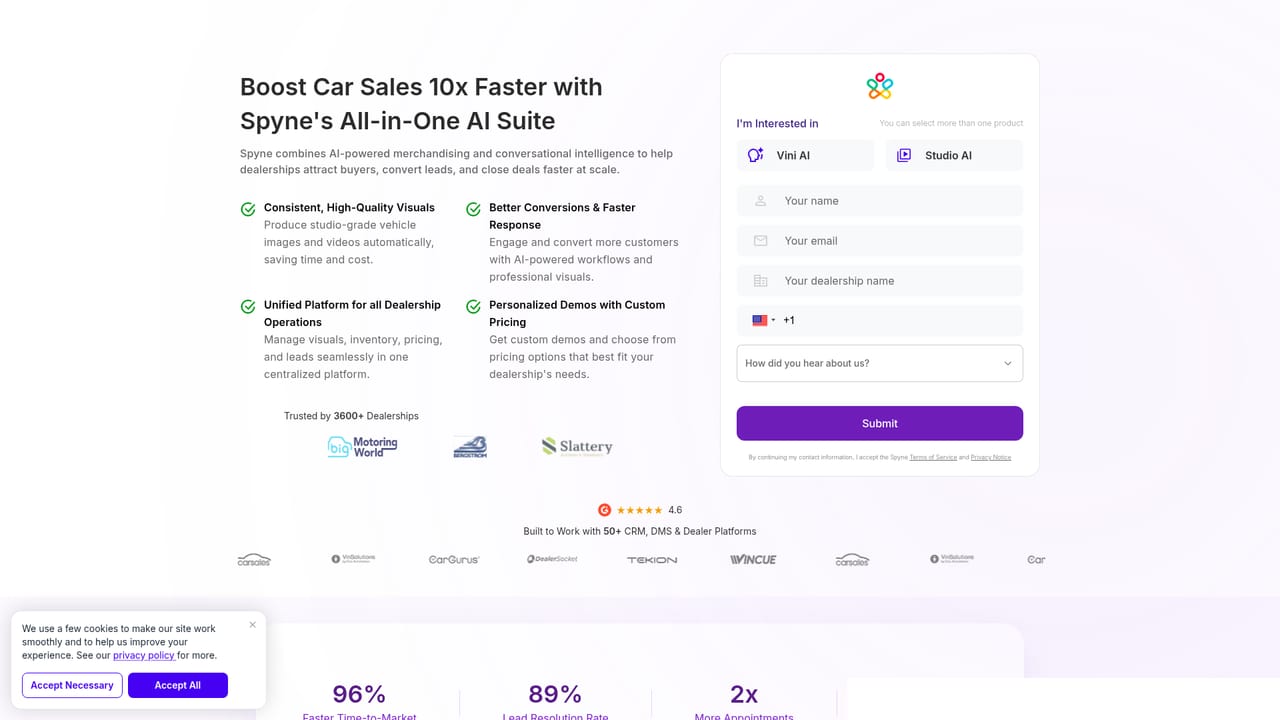The width and height of the screenshot is (1280, 720).
Task: Dismiss the cookie banner with the X
Action: pyautogui.click(x=252, y=625)
